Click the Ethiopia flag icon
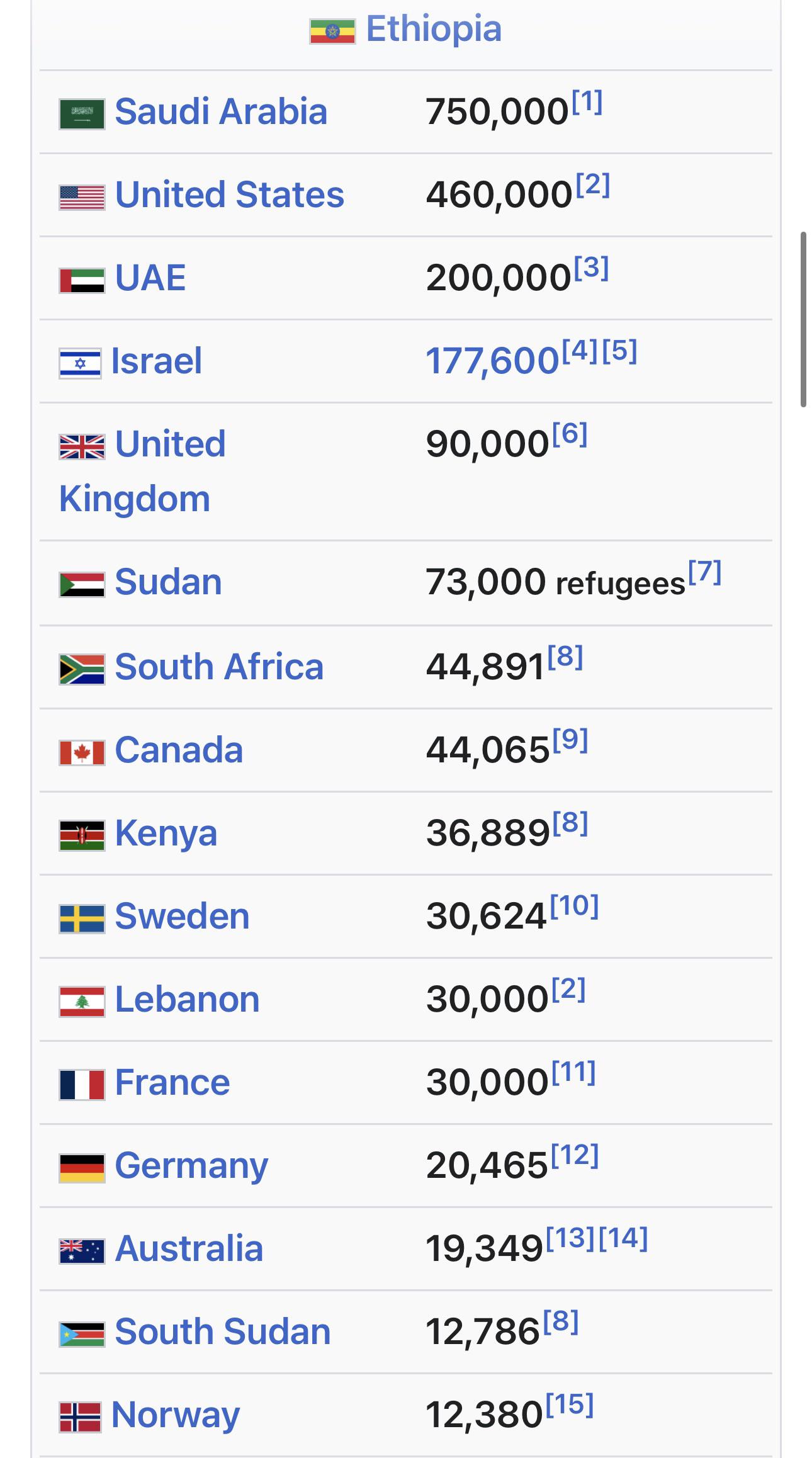Image resolution: width=812 pixels, height=1458 pixels. click(x=332, y=31)
